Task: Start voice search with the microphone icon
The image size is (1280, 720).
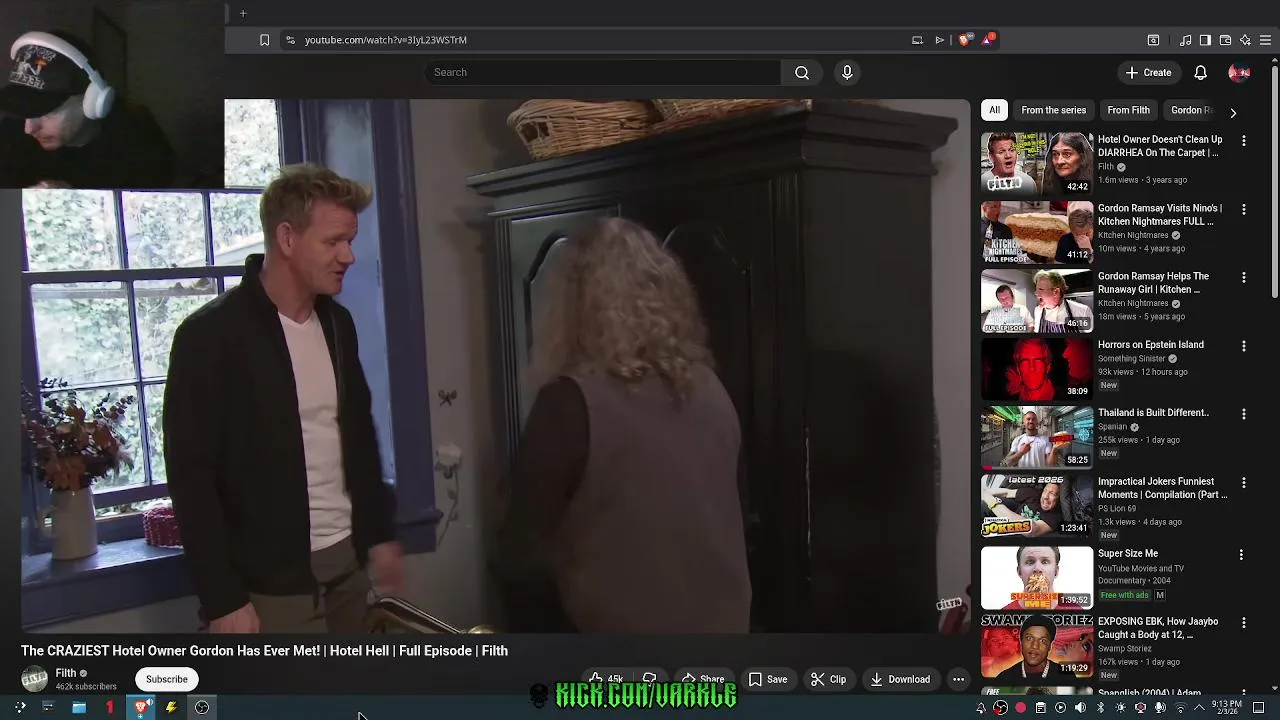Action: pos(847,72)
